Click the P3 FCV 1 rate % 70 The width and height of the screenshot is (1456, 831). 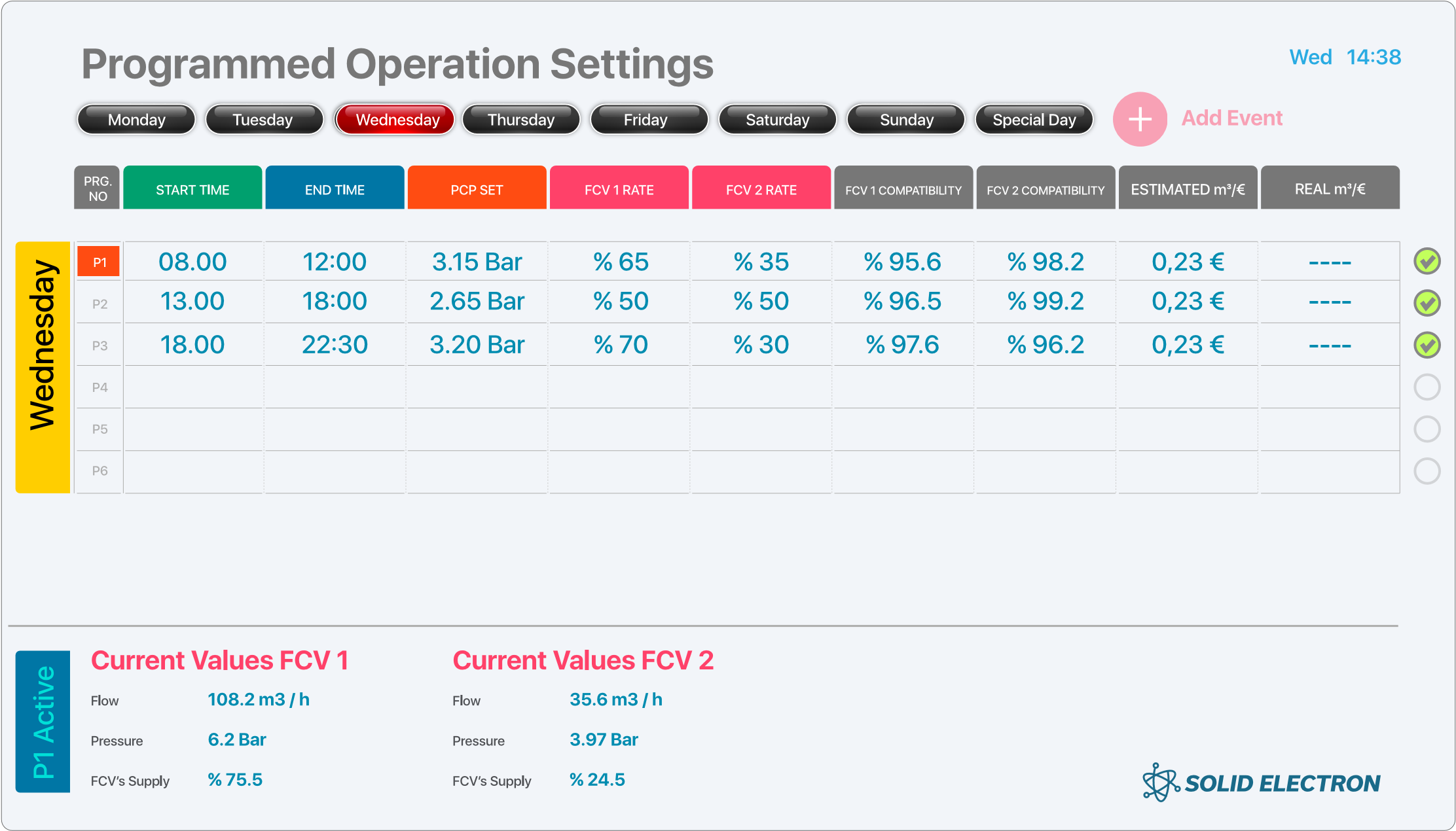tap(620, 345)
